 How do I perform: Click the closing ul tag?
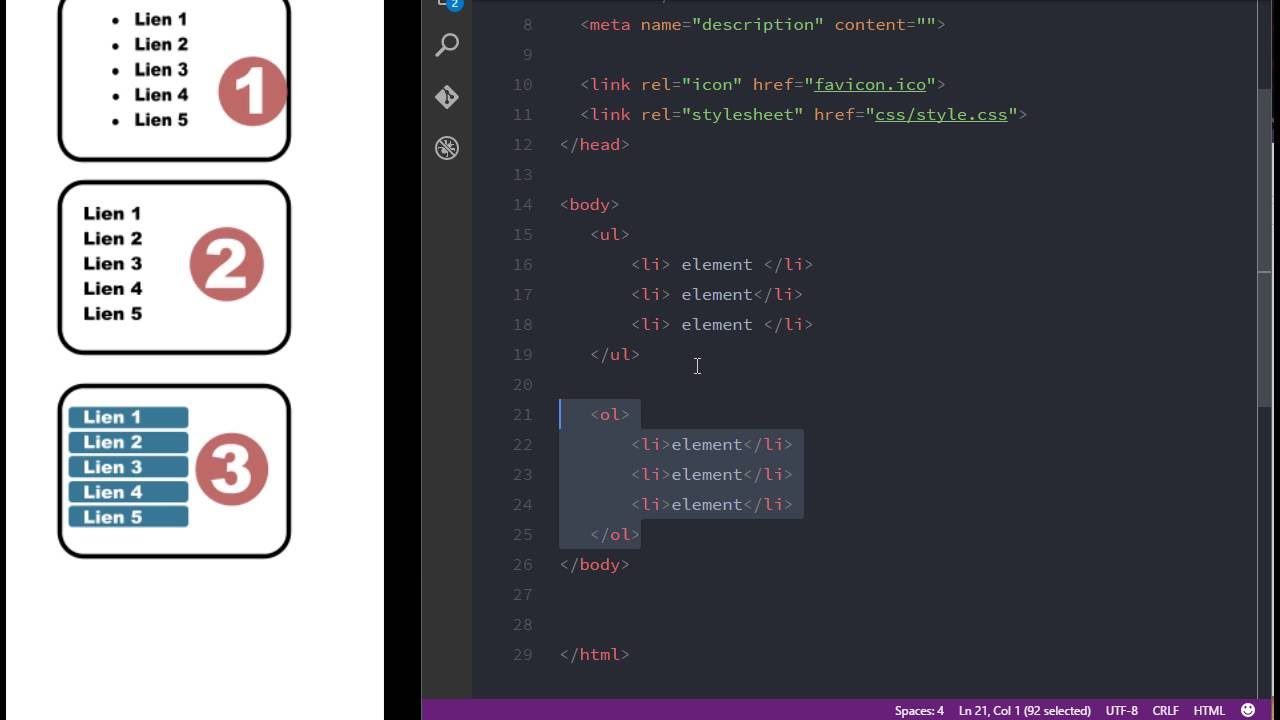[x=615, y=354]
